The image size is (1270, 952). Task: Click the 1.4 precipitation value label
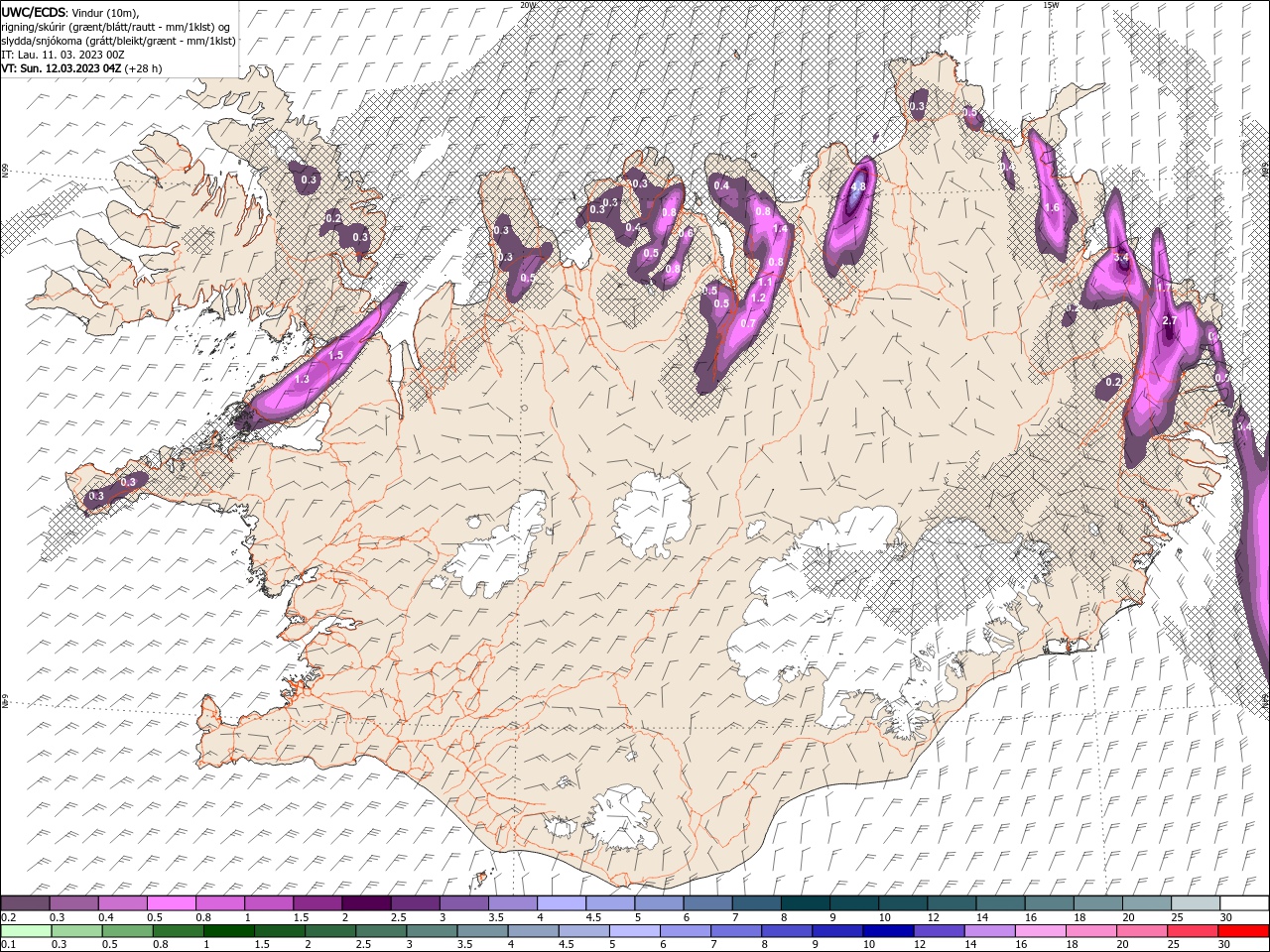(780, 228)
